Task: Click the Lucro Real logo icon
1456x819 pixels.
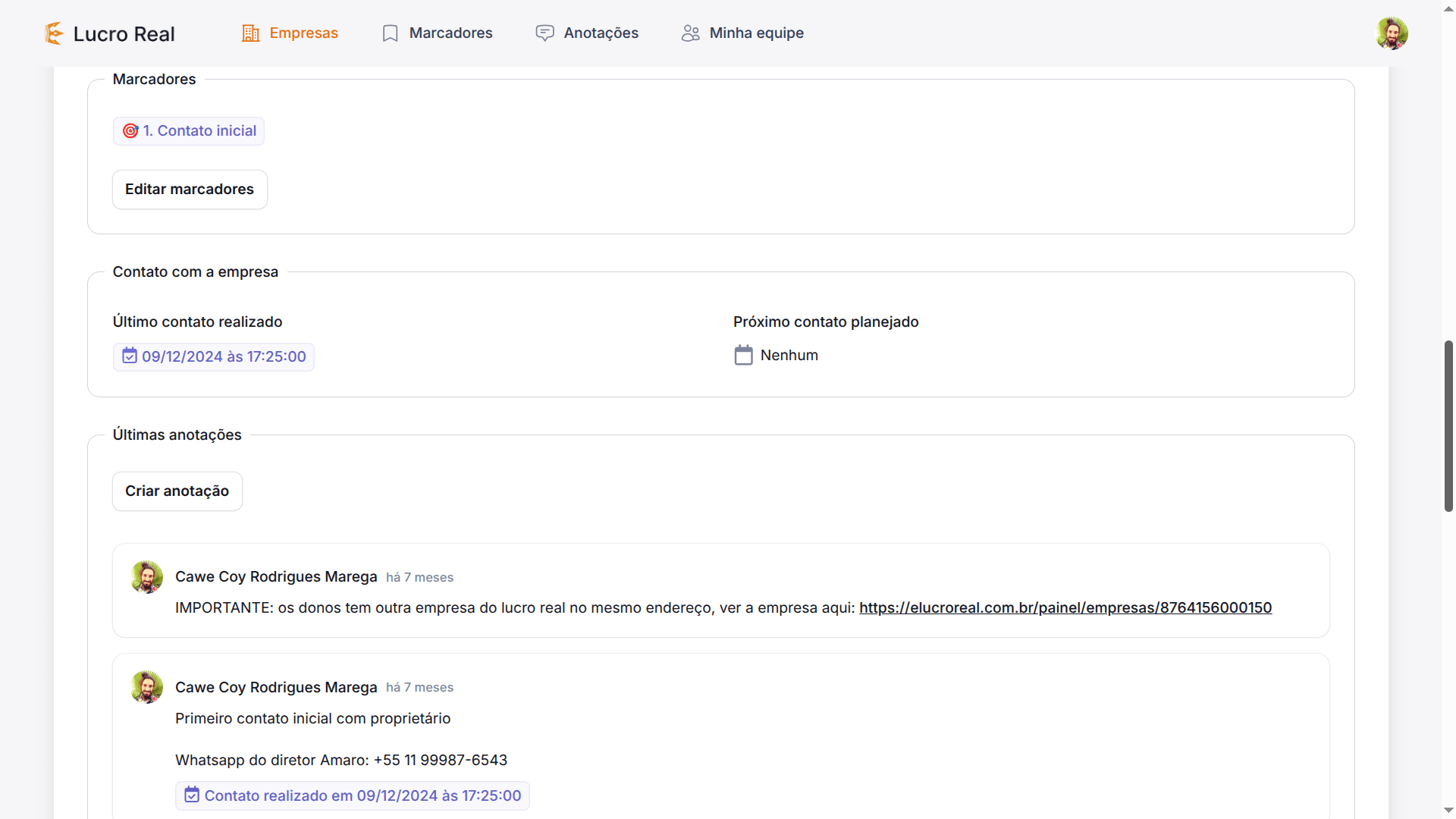Action: 54,33
